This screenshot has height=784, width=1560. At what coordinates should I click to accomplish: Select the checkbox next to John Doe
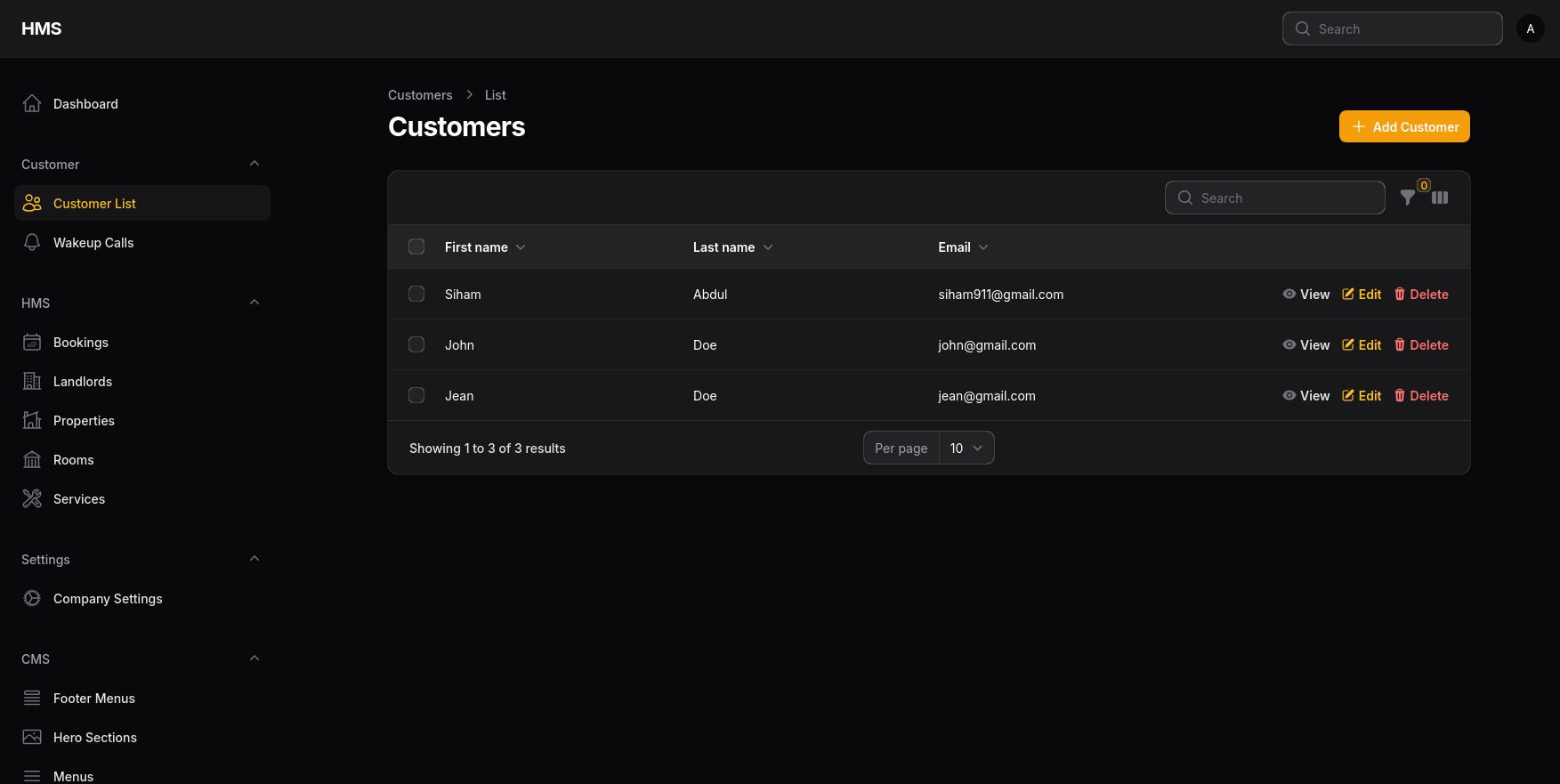coord(416,344)
